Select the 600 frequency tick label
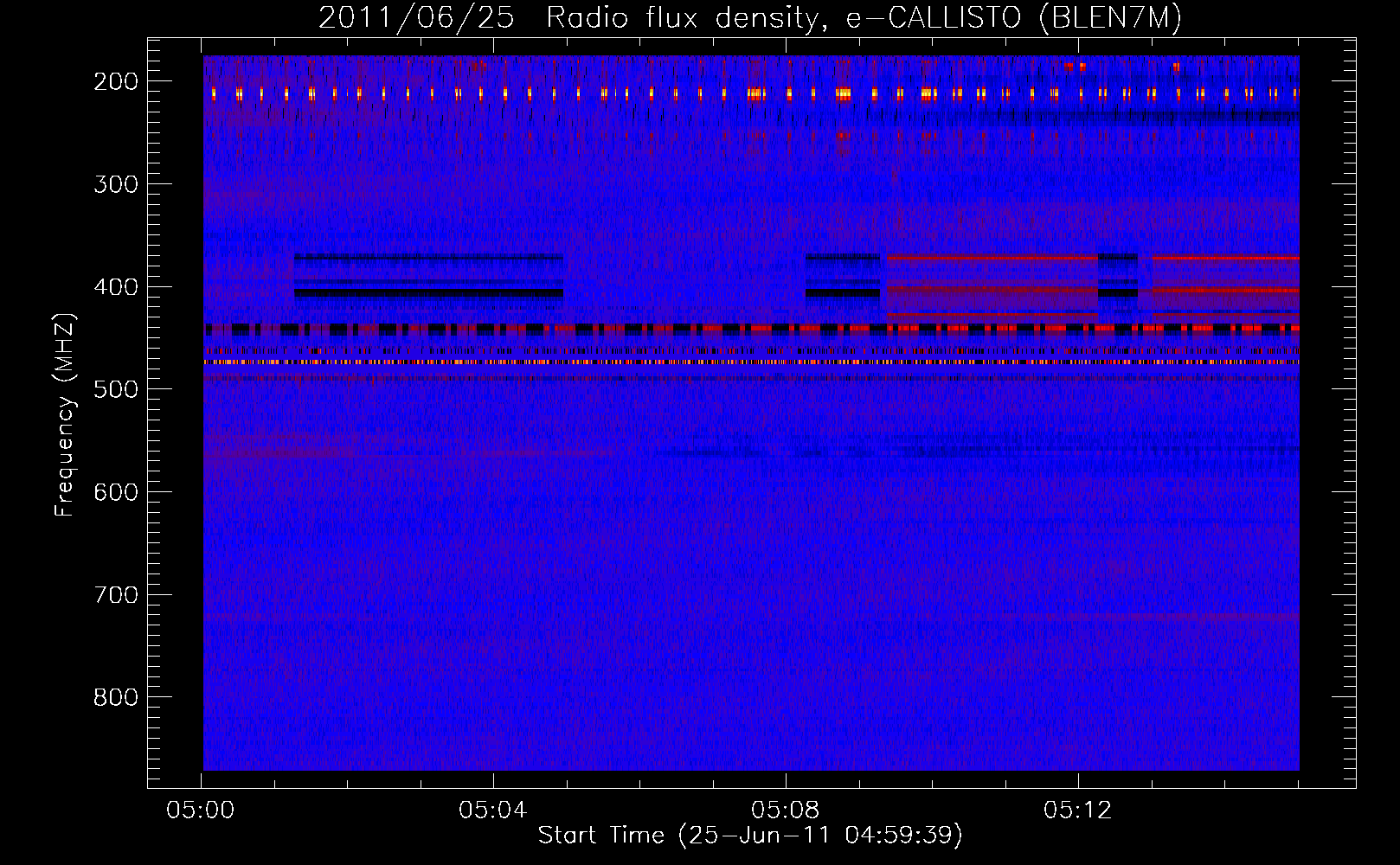Image resolution: width=1400 pixels, height=865 pixels. 116,492
